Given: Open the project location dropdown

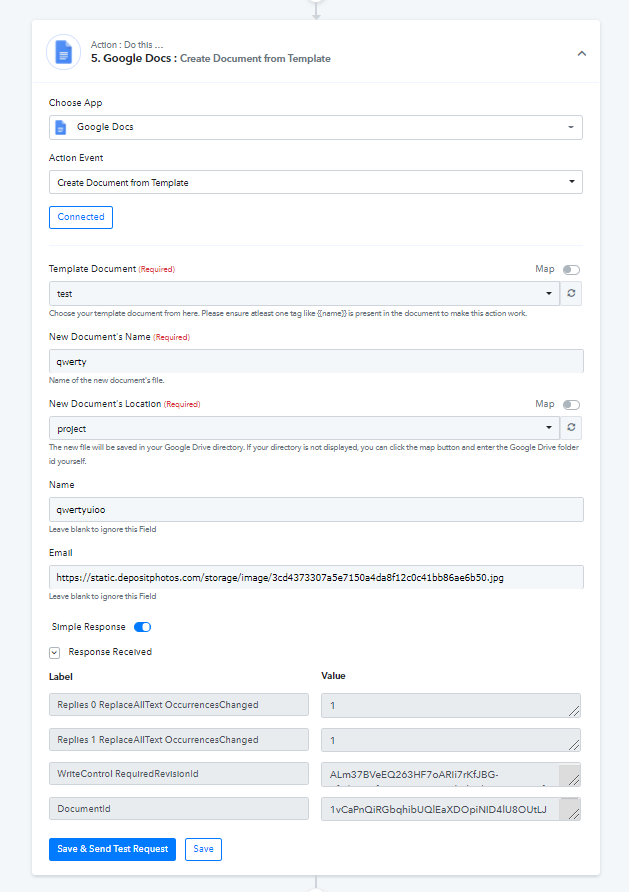Looking at the screenshot, I should click(304, 428).
